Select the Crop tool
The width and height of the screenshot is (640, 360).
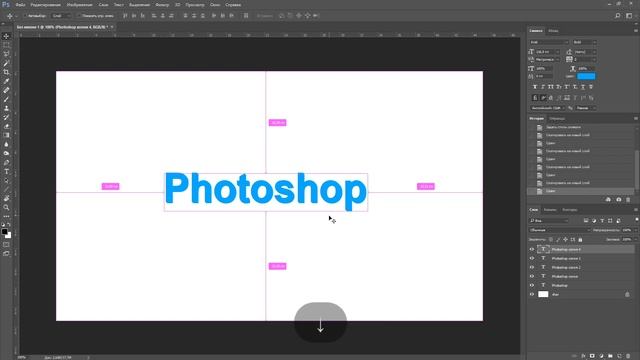click(6, 72)
